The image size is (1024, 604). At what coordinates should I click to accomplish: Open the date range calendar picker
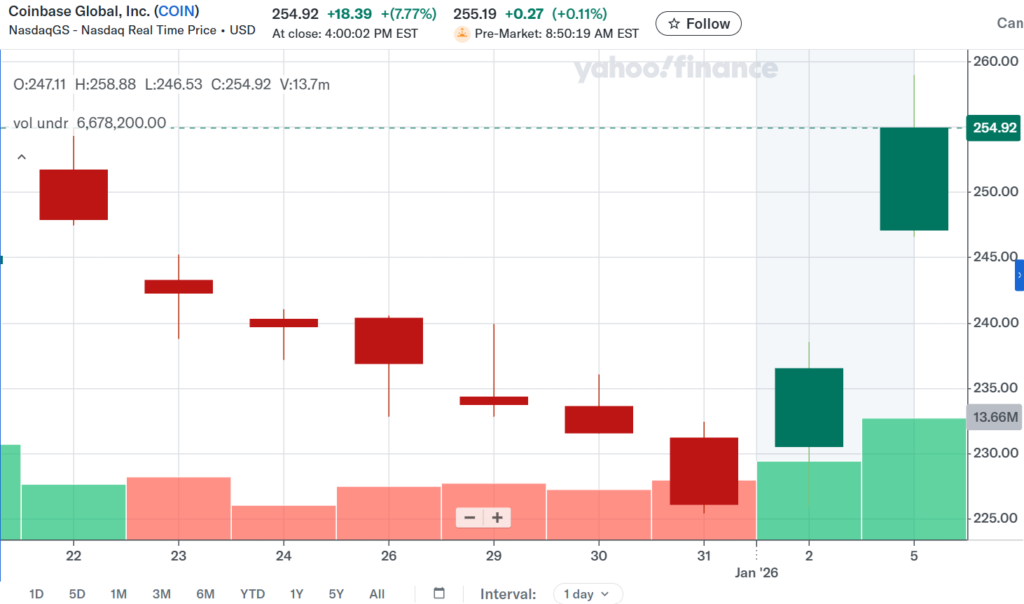[x=438, y=593]
